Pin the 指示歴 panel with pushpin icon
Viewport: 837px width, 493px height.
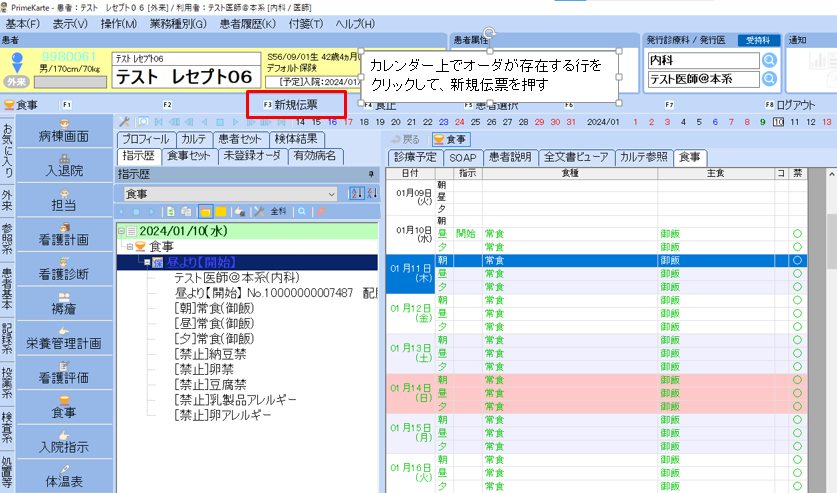pos(371,174)
